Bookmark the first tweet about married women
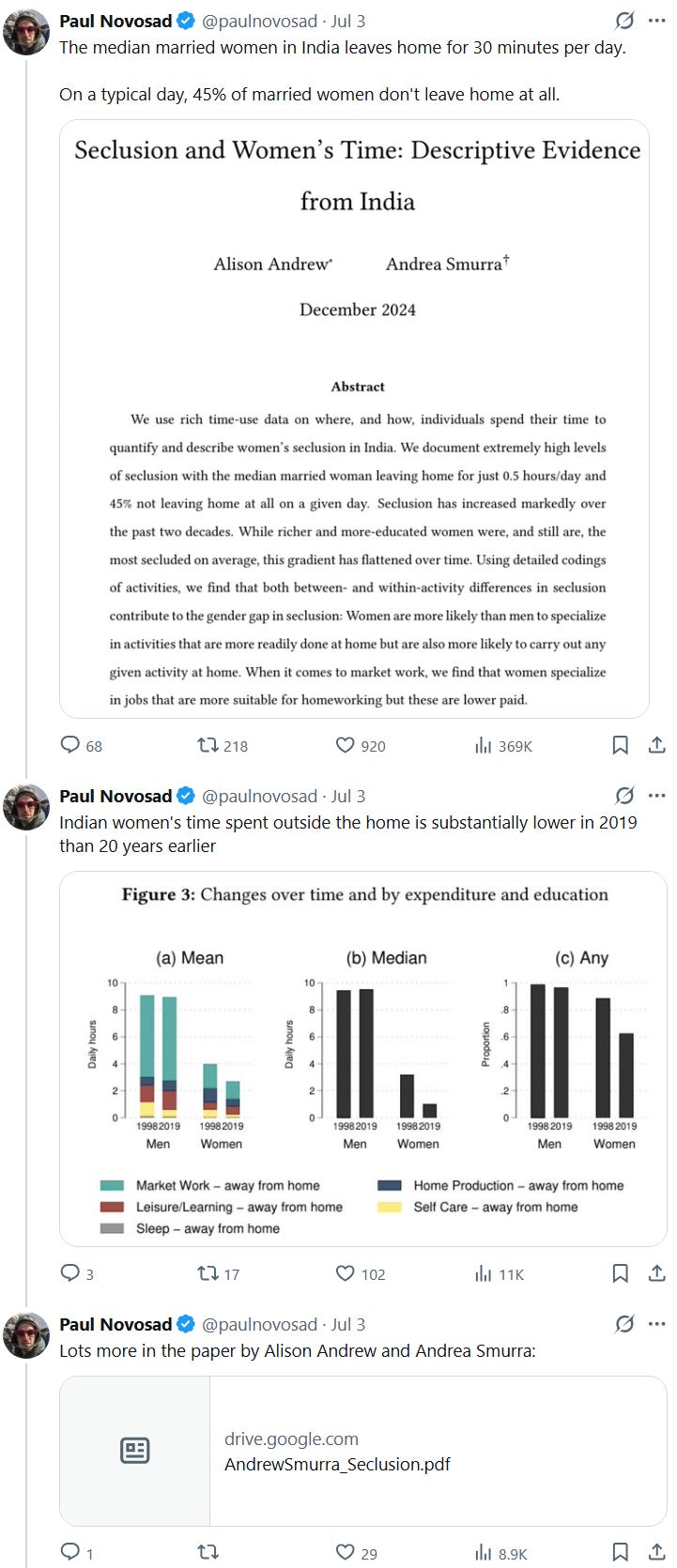The width and height of the screenshot is (677, 1568). [x=621, y=746]
